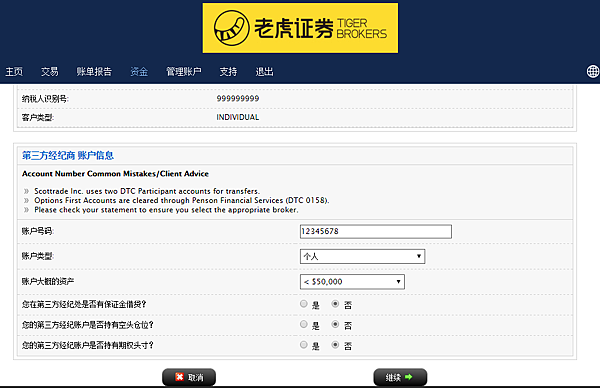This screenshot has height=388, width=600.
Task: Click the 客户类型 label
Action: pyautogui.click(x=38, y=117)
